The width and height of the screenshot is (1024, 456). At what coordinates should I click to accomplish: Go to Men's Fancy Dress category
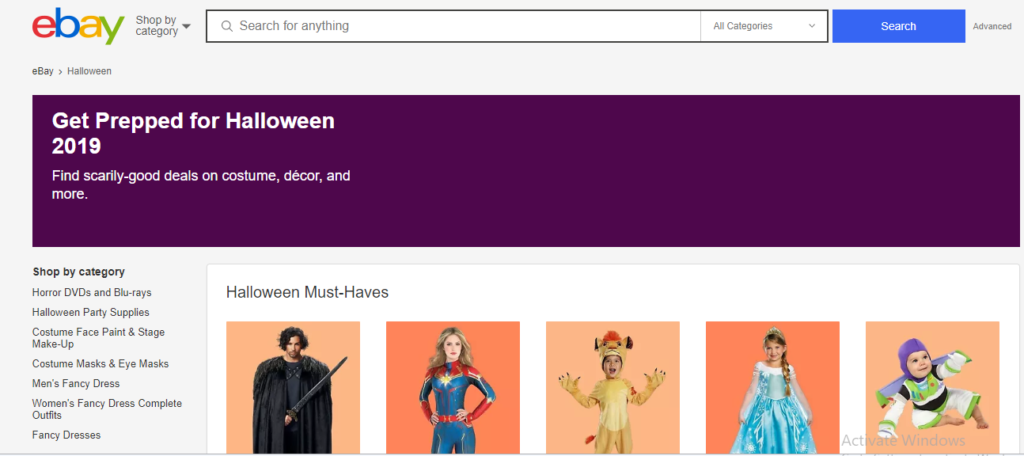click(76, 383)
